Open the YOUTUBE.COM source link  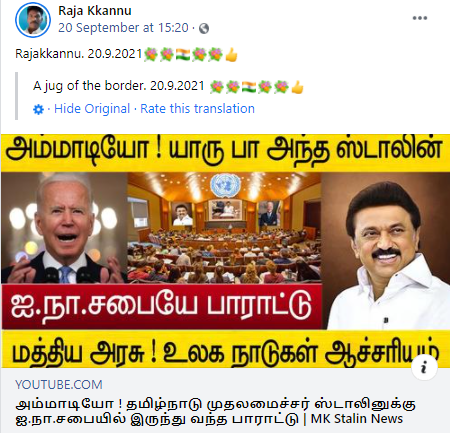[59, 385]
